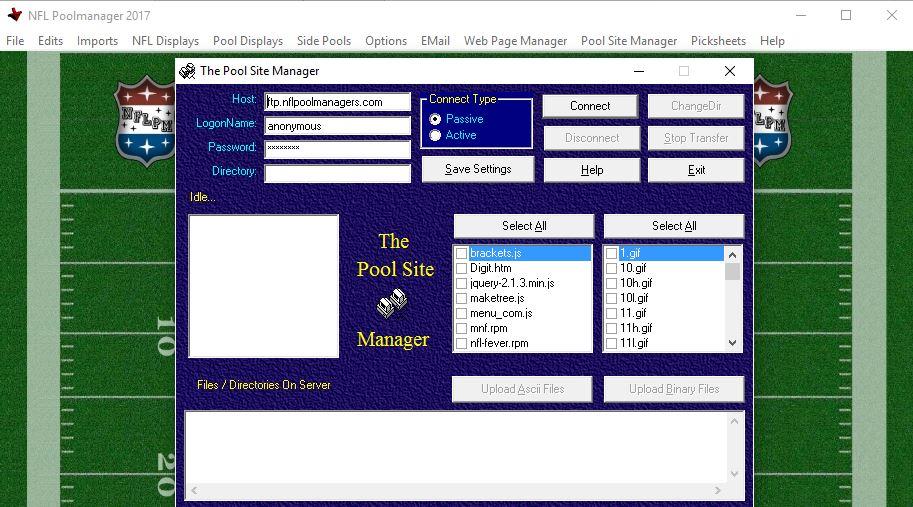
Task: Check the maketree.js checkbox
Action: tap(461, 299)
